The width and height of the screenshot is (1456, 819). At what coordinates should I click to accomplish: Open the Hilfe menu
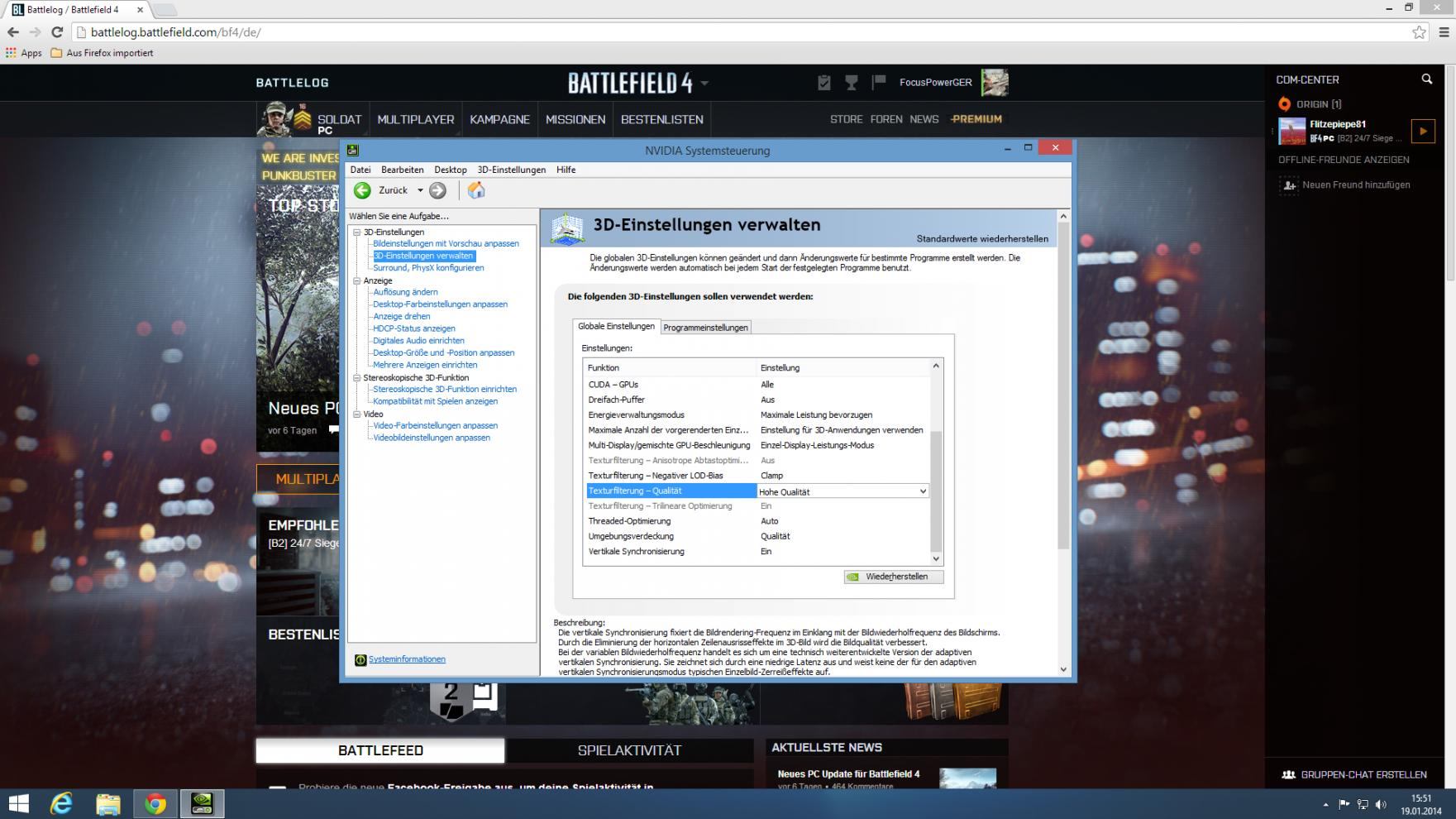(x=566, y=170)
